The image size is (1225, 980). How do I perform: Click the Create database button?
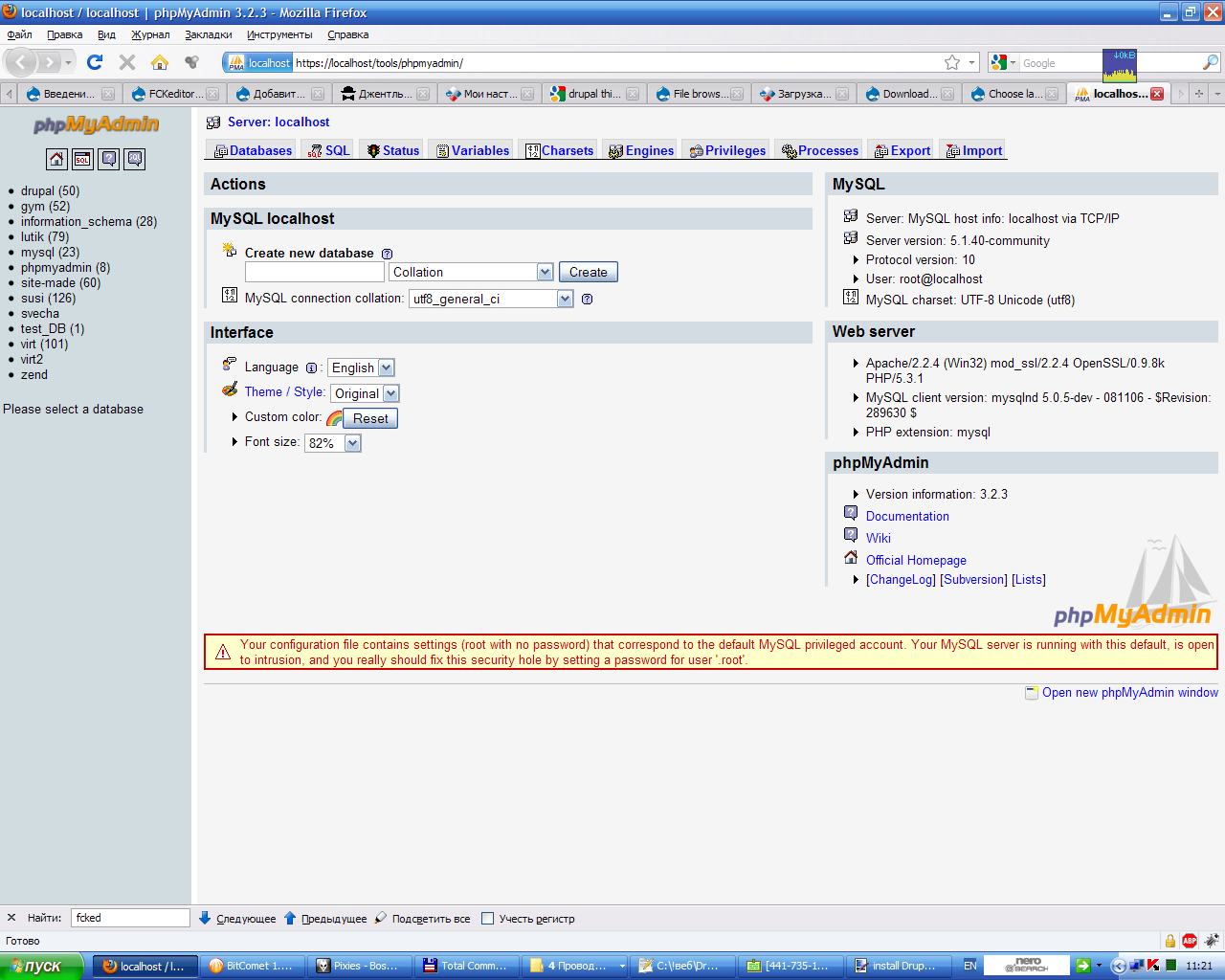(589, 272)
